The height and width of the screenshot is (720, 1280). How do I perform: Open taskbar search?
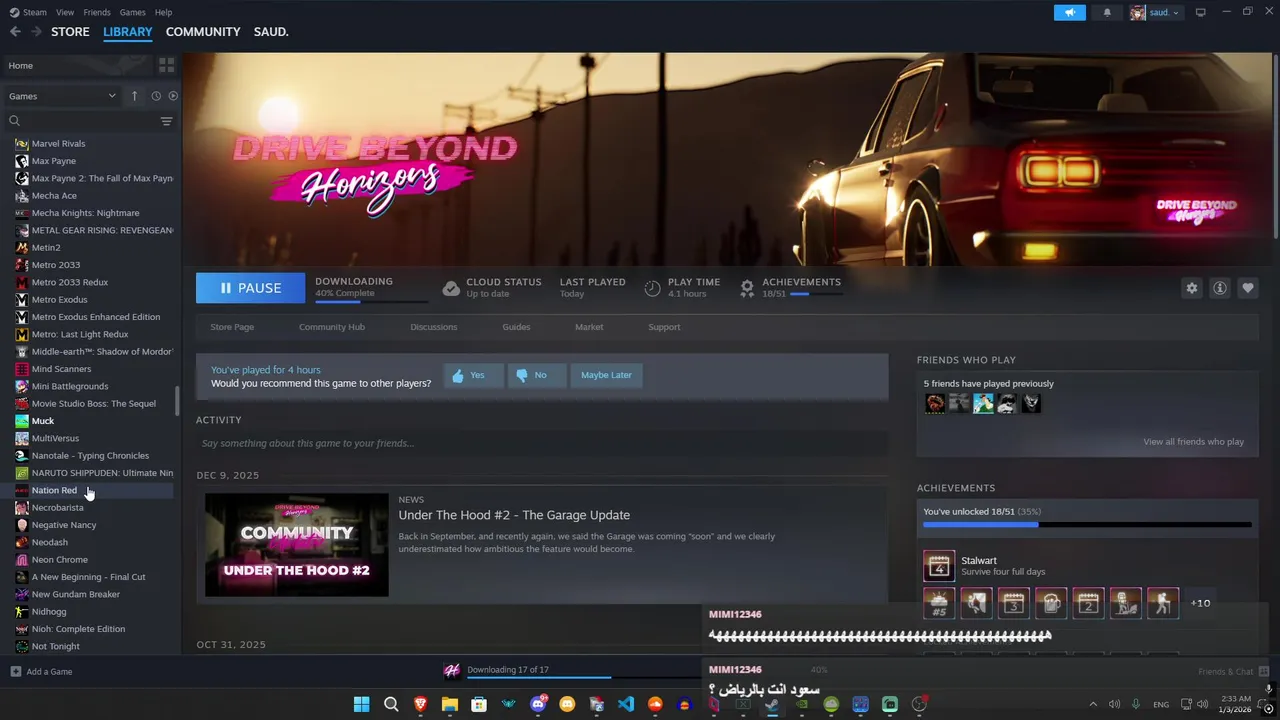point(391,704)
